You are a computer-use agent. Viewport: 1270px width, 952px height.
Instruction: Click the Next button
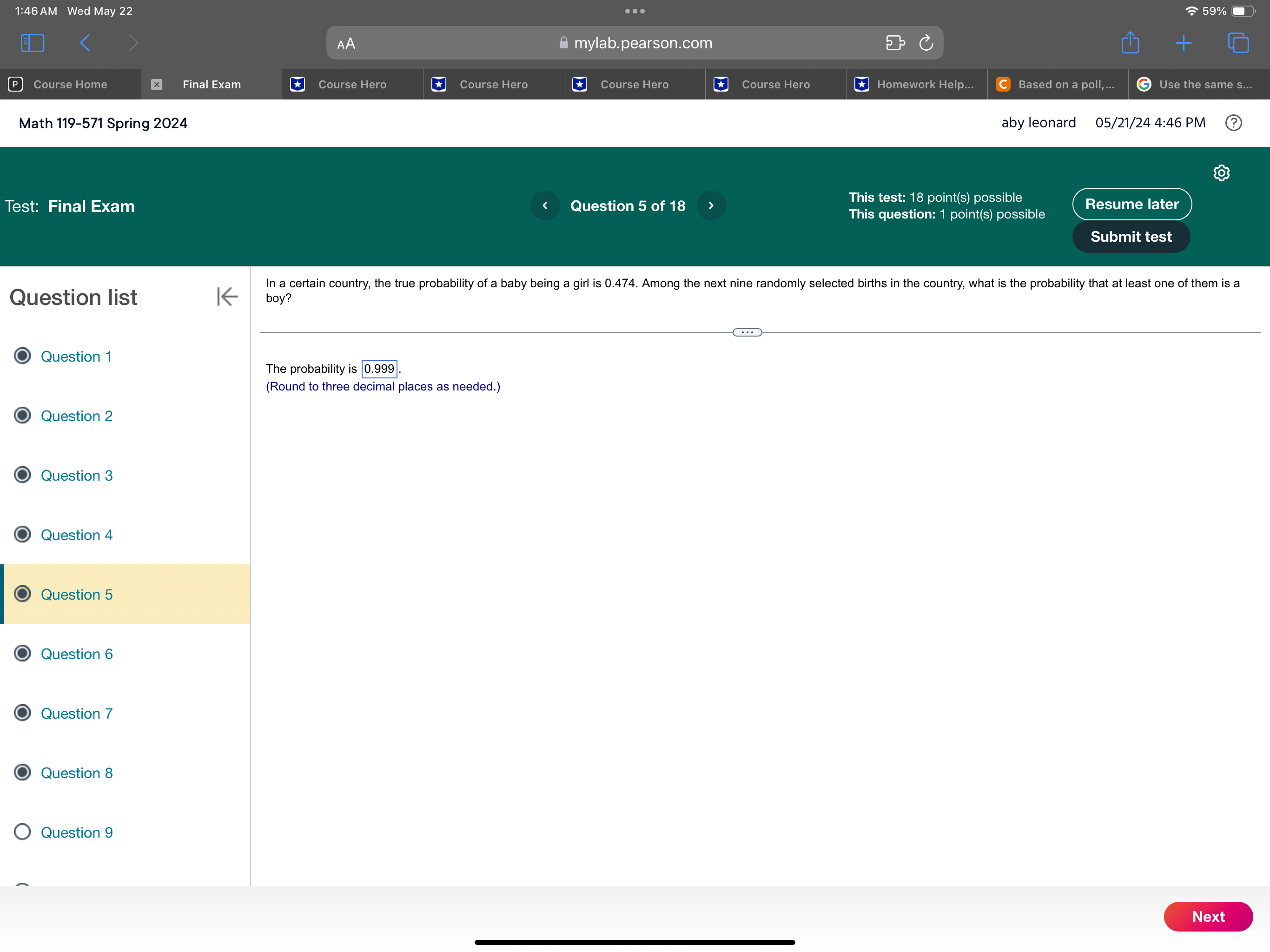(1208, 918)
